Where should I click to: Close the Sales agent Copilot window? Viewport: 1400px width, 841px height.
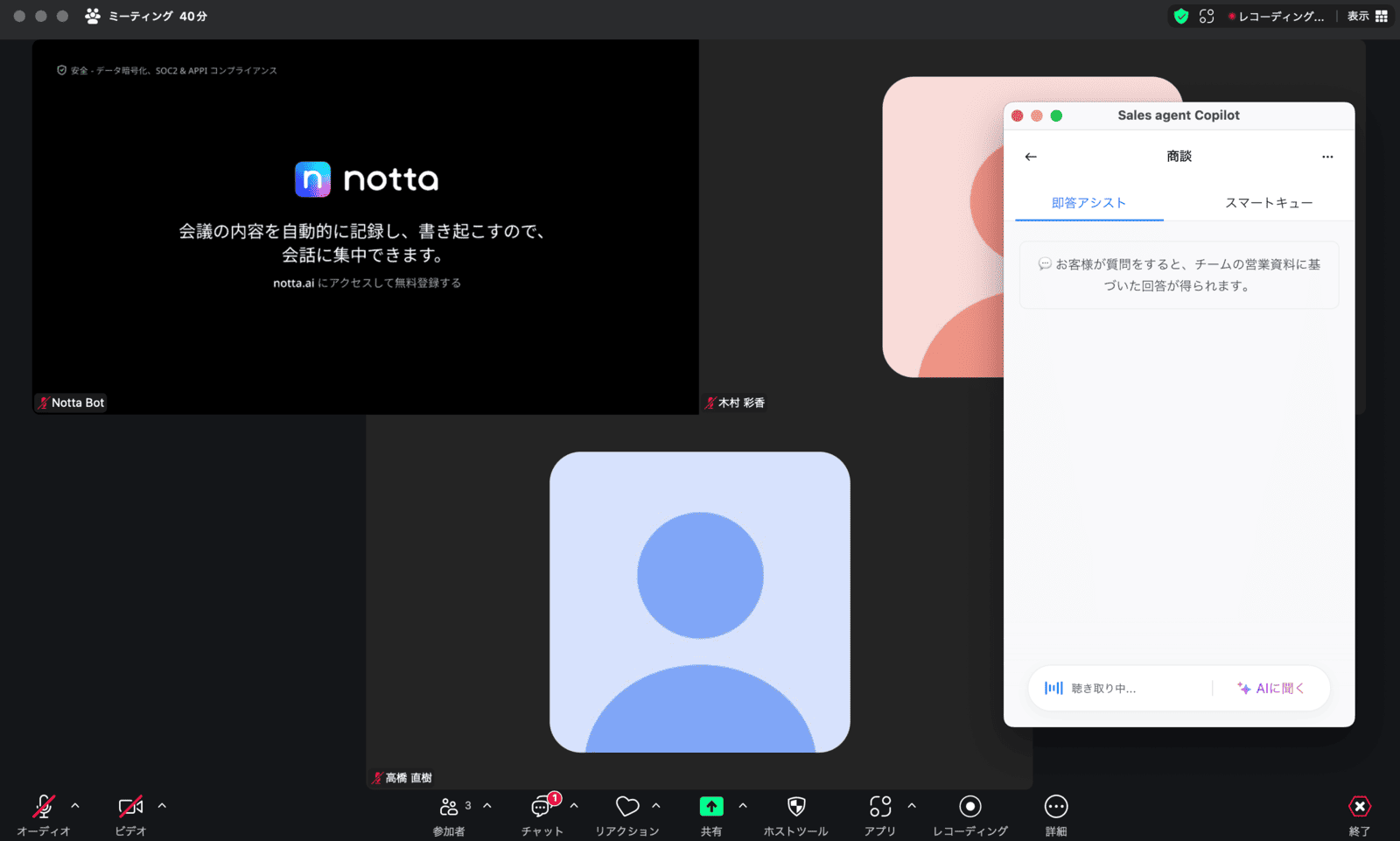(x=1017, y=116)
